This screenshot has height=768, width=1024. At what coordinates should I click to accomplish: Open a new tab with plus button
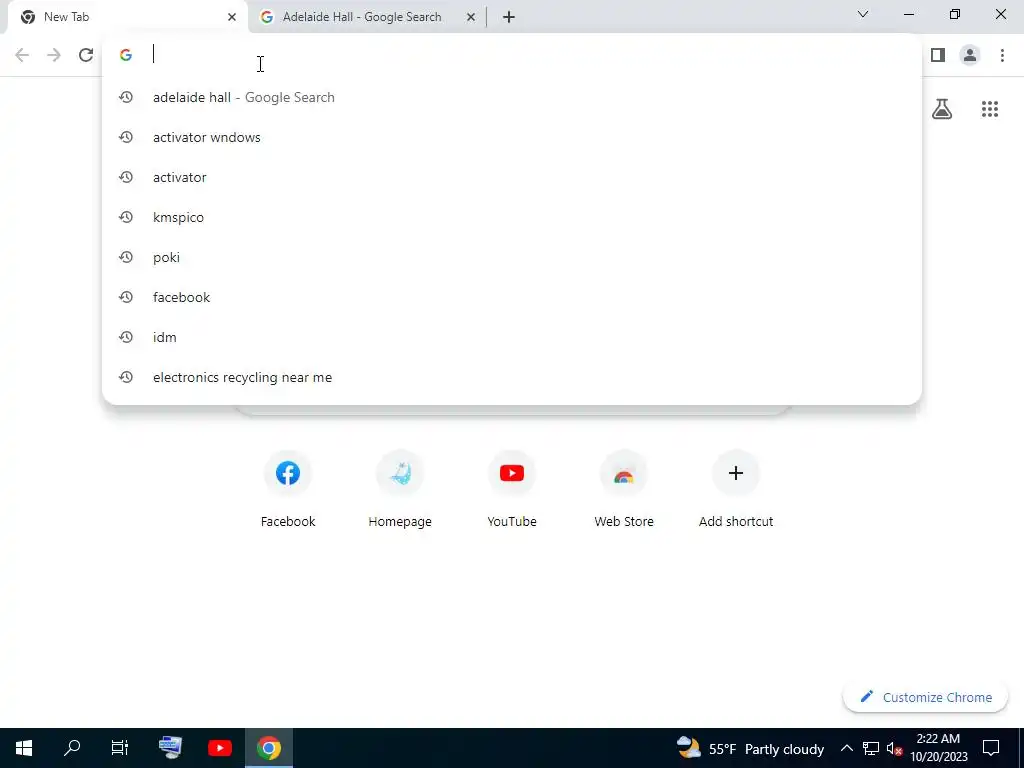click(509, 17)
